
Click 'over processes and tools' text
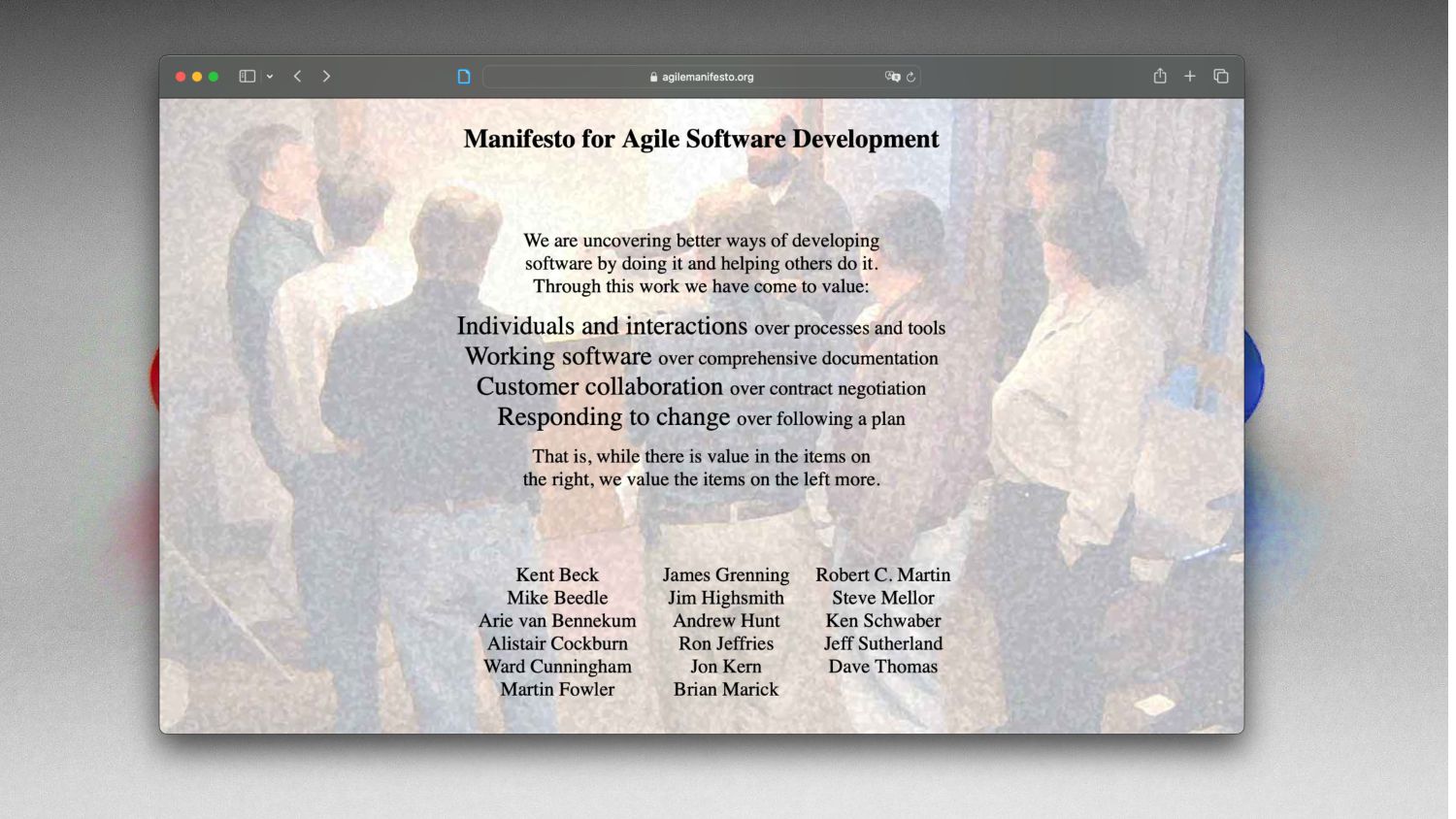(x=850, y=328)
